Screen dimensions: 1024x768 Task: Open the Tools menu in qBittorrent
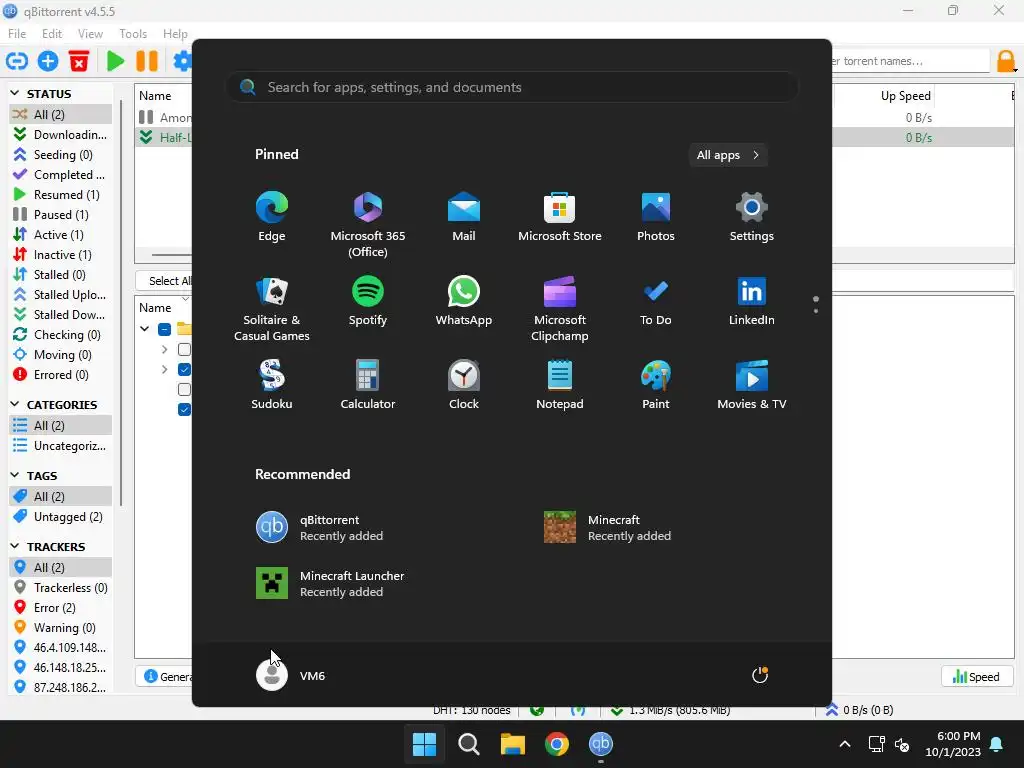pos(133,33)
